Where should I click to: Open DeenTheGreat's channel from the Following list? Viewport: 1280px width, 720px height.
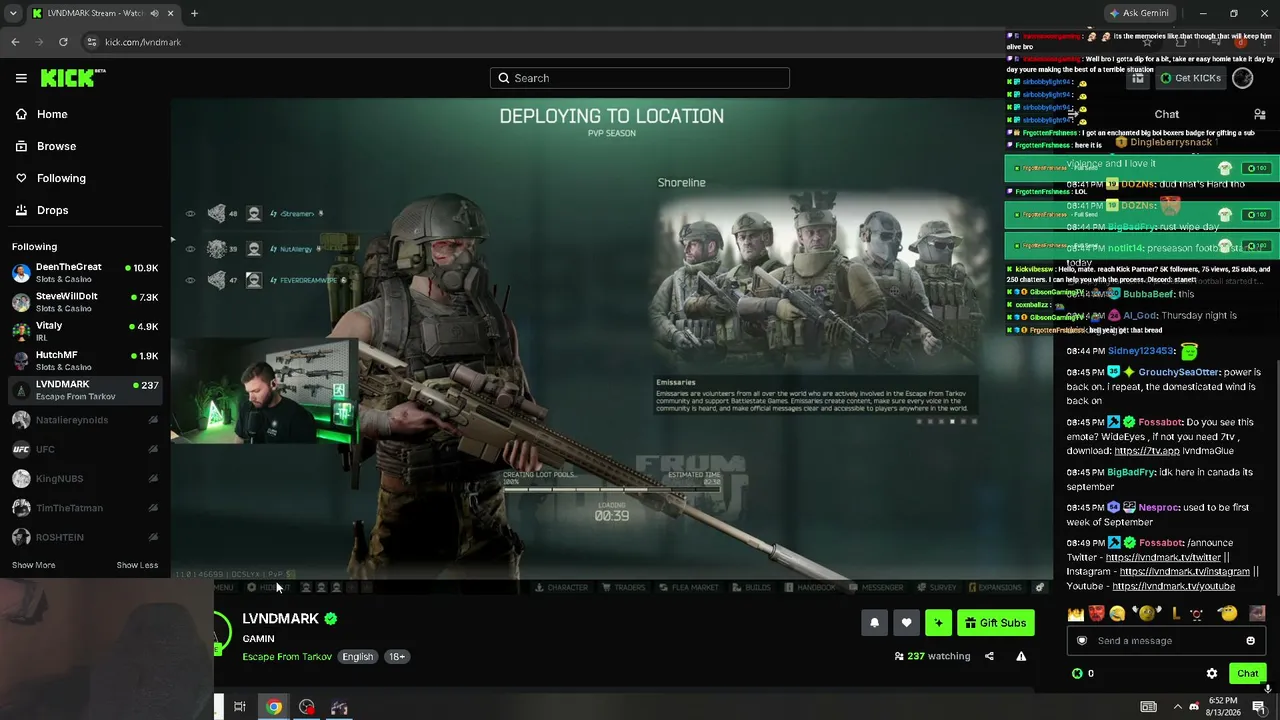[x=85, y=273]
